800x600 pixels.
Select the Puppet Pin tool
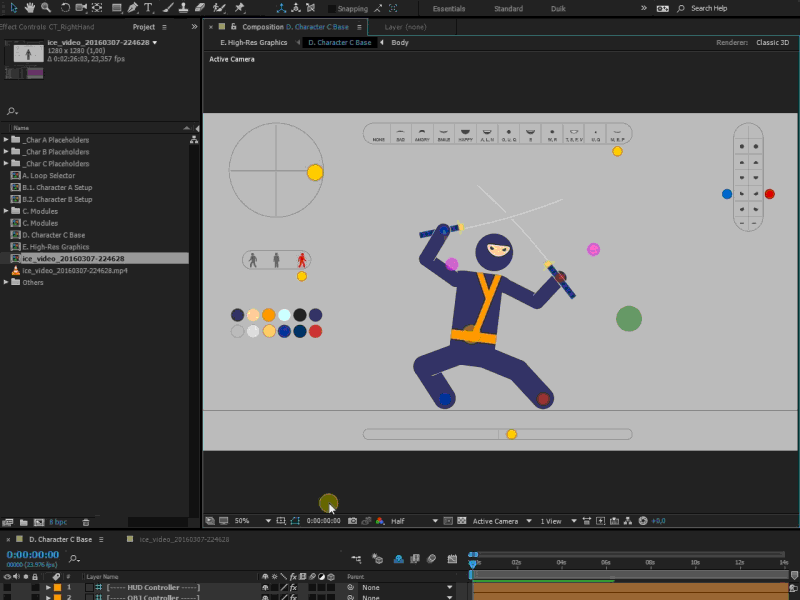(237, 8)
